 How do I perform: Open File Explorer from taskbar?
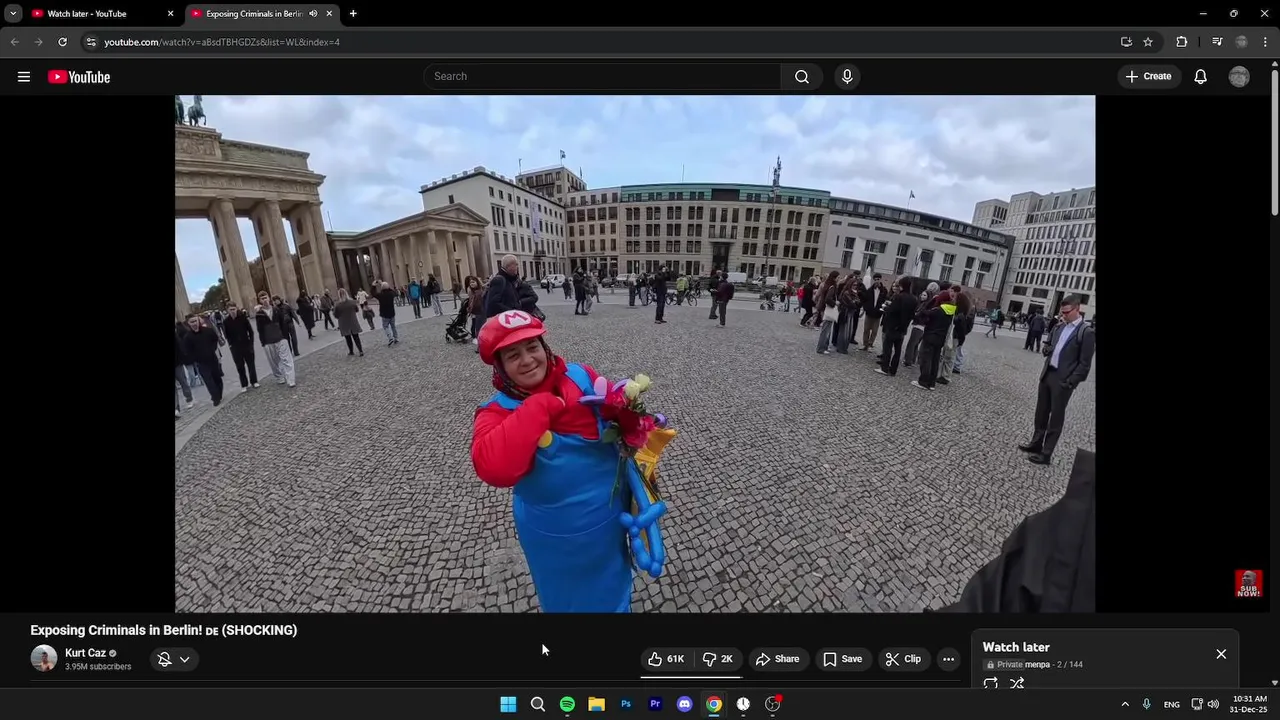(x=596, y=704)
